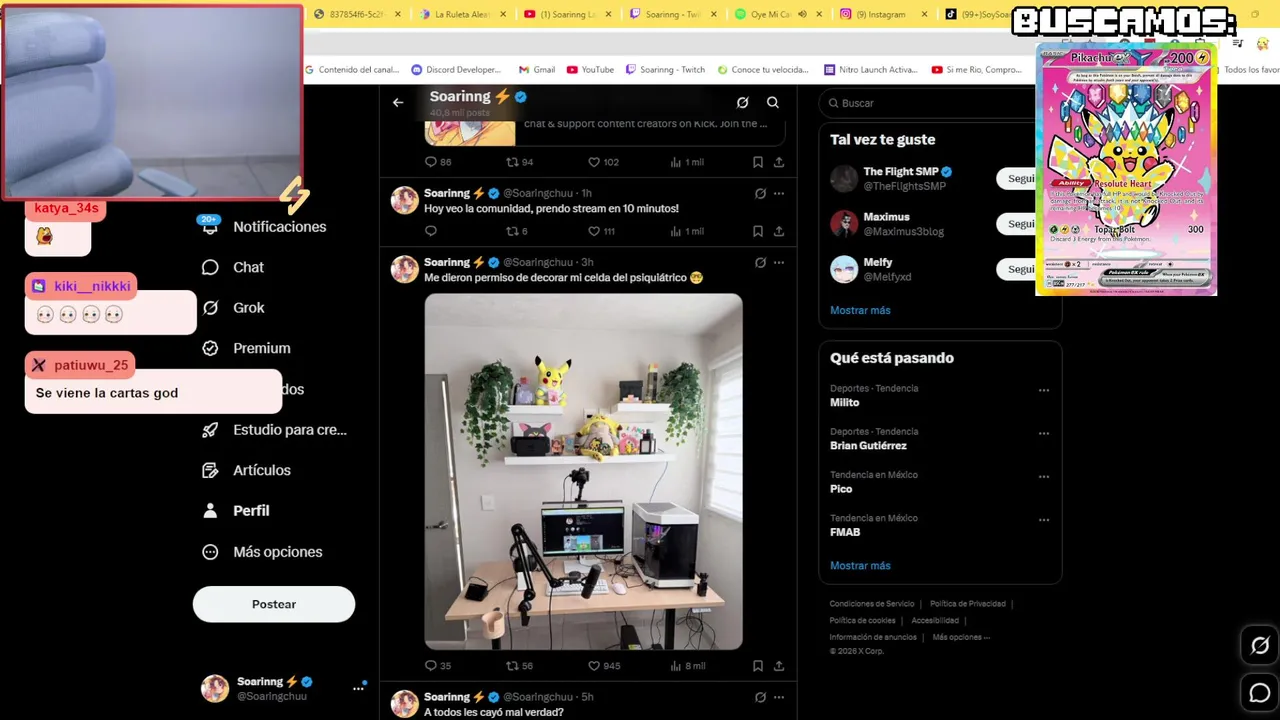
Task: View analytics of 'Hoy veo la comunidad' post
Action: [x=687, y=231]
